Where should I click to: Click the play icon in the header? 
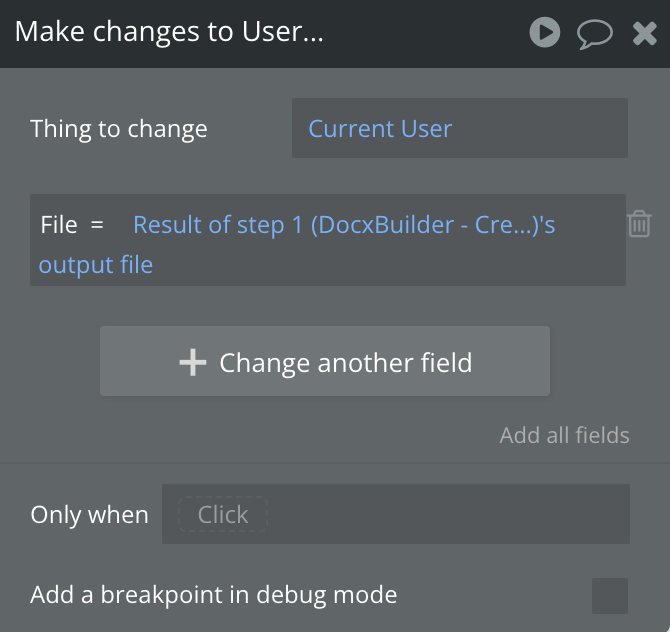[545, 33]
